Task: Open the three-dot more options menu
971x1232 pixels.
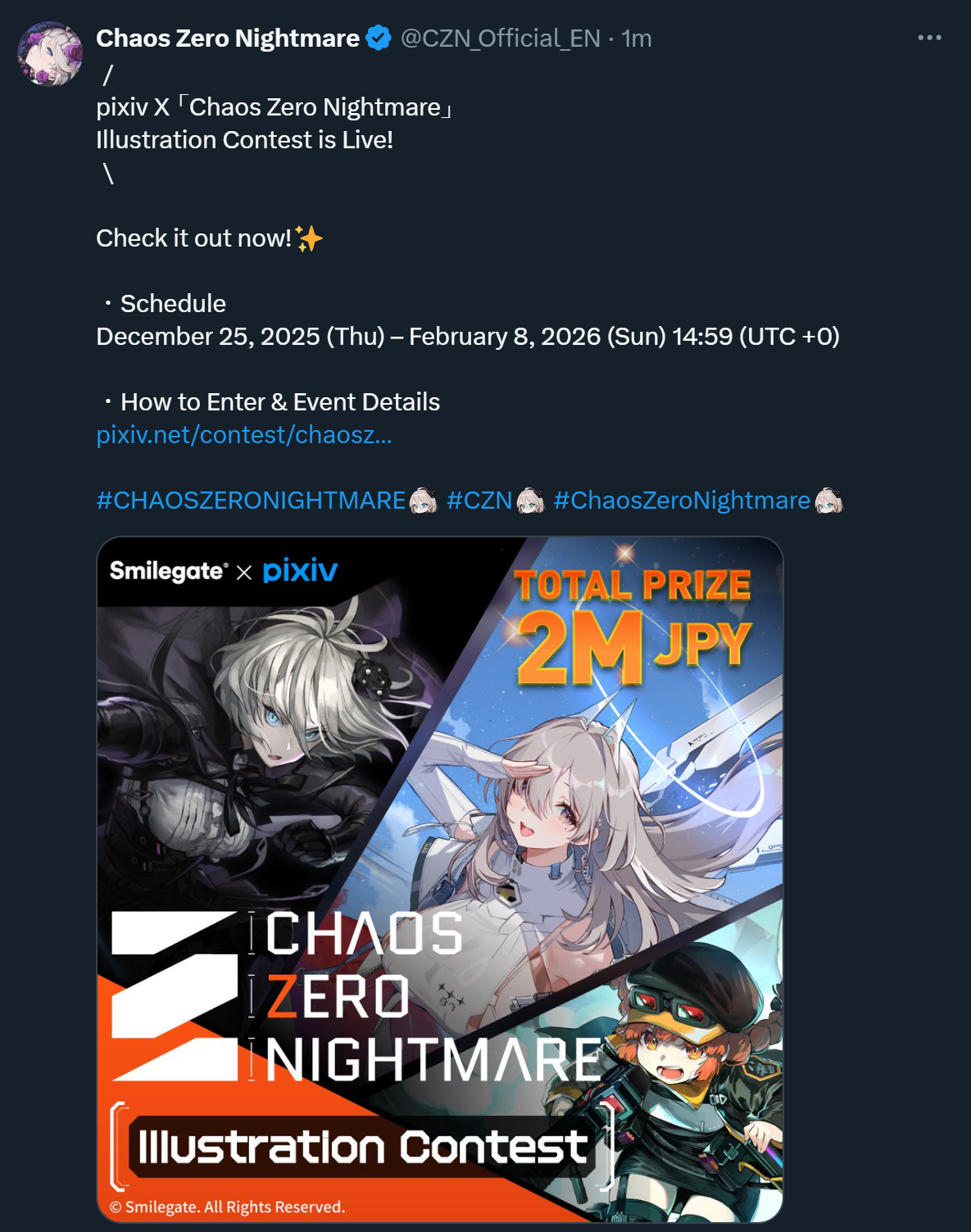Action: tap(929, 38)
